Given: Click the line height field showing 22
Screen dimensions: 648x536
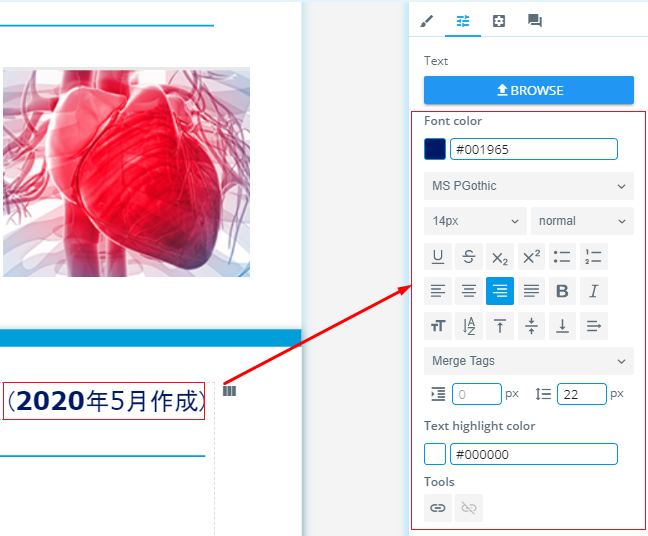Looking at the screenshot, I should tap(581, 394).
